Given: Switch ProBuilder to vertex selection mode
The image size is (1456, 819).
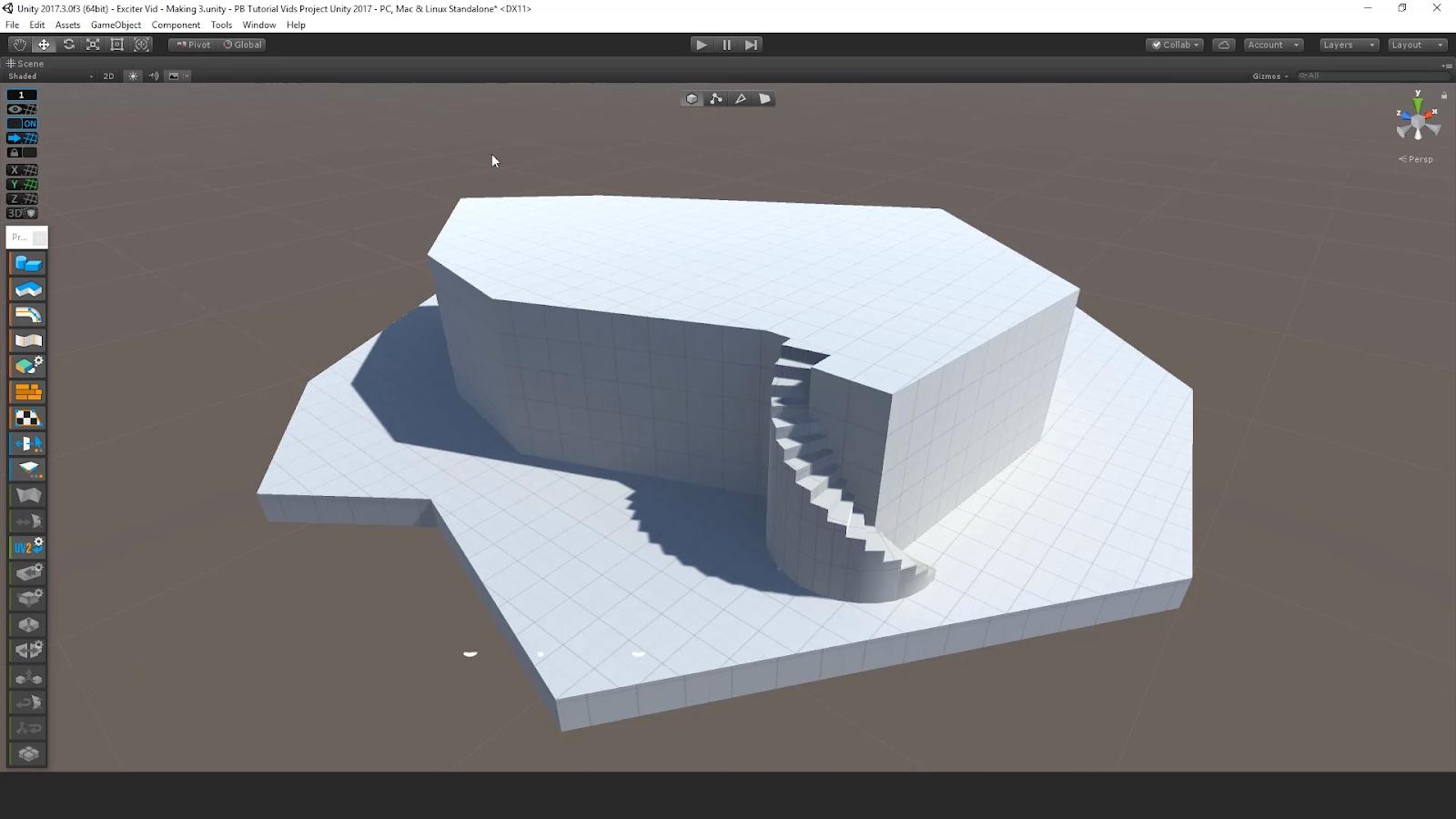Looking at the screenshot, I should point(716,98).
